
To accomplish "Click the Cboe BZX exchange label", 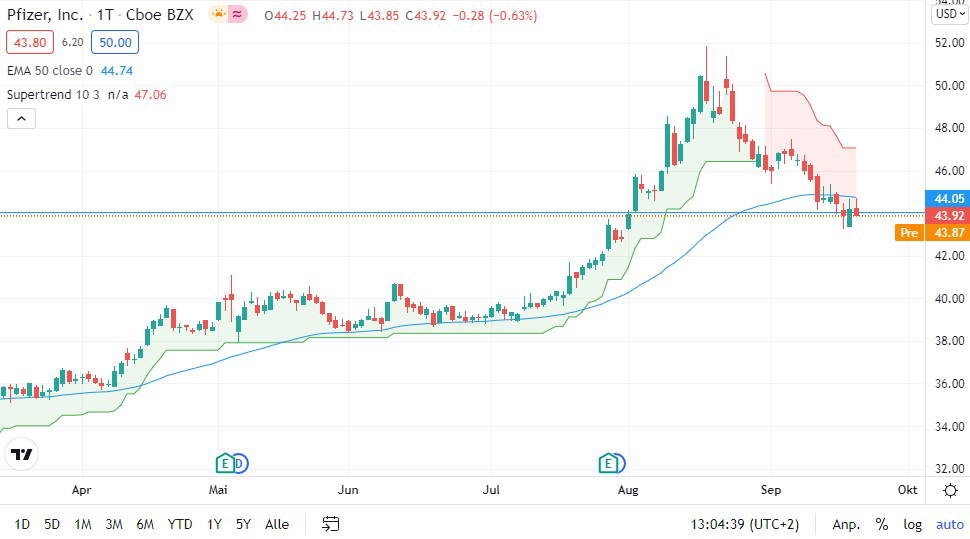I will pos(160,14).
